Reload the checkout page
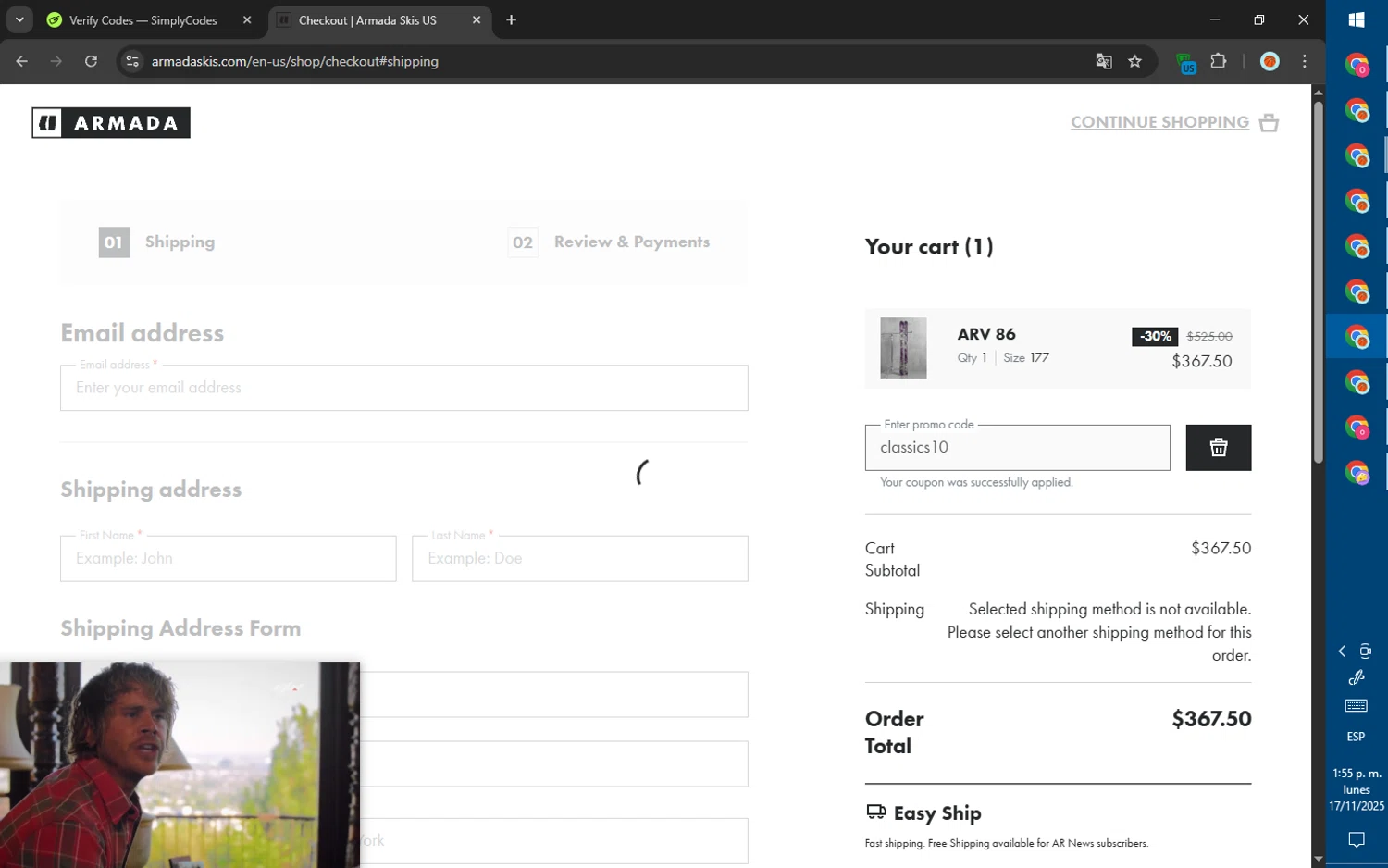 (x=91, y=61)
